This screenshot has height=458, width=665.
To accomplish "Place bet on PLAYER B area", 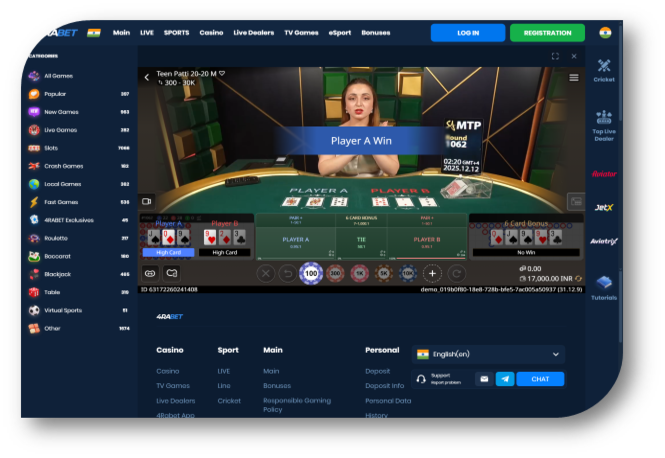I will pyautogui.click(x=427, y=243).
